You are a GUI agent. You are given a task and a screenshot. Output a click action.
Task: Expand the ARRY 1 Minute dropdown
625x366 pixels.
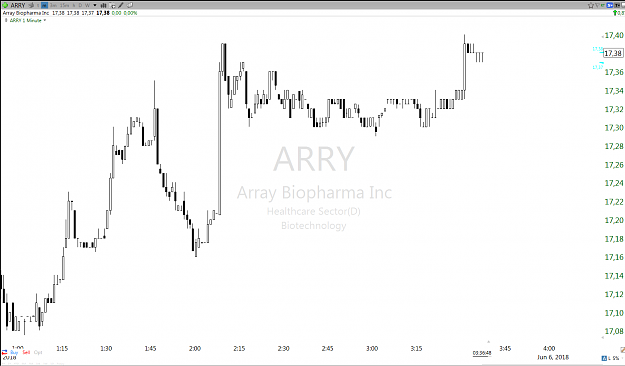[44, 20]
